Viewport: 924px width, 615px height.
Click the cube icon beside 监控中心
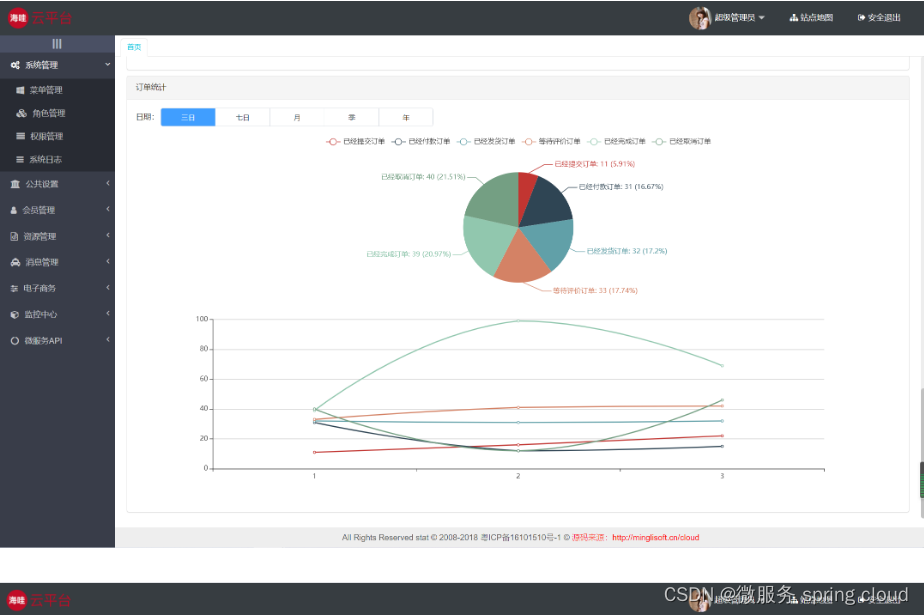click(x=15, y=315)
